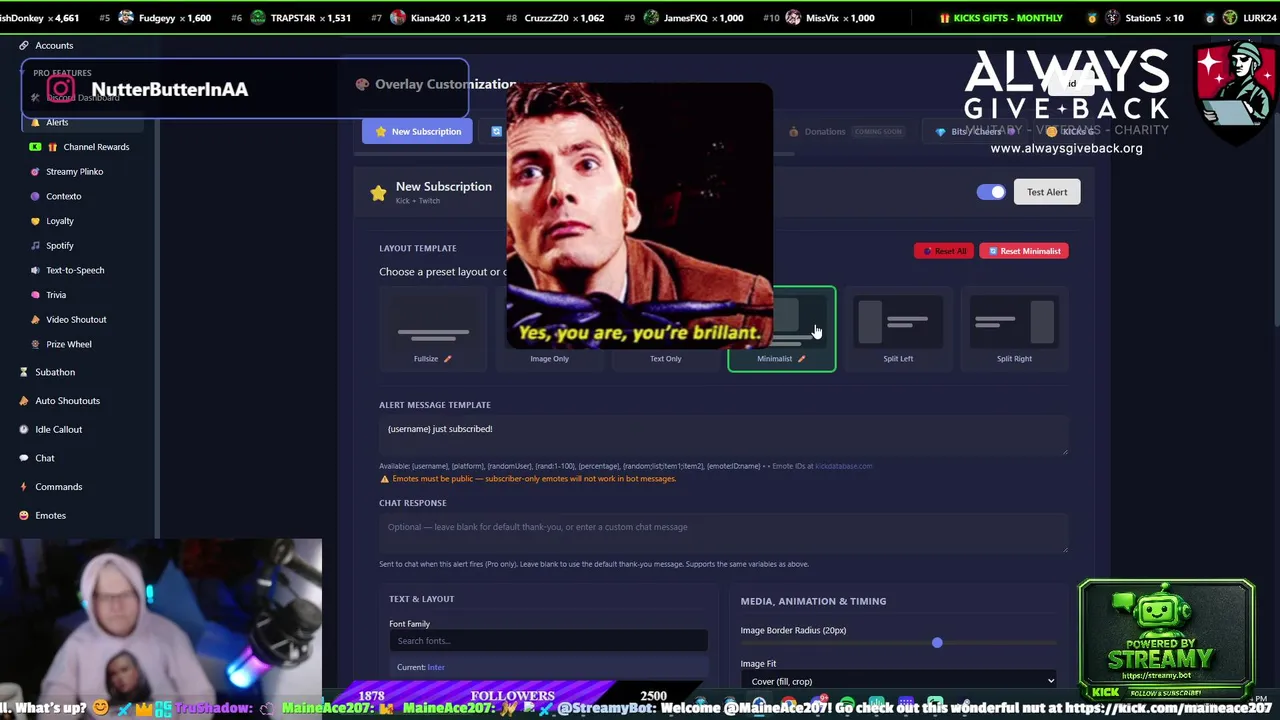
Task: Open Channel Rewards in the sidebar
Action: [96, 147]
